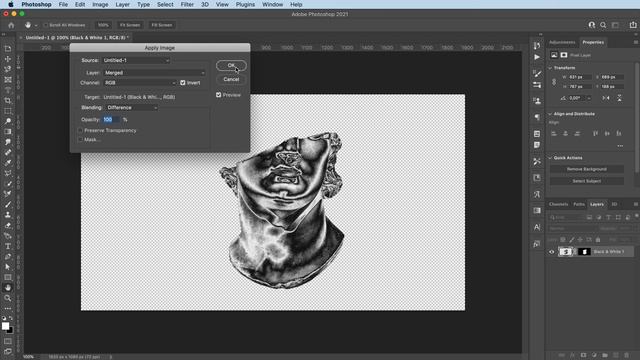Click the new group folder icon
Image resolution: width=640 pixels, height=360 pixels.
pos(605,356)
